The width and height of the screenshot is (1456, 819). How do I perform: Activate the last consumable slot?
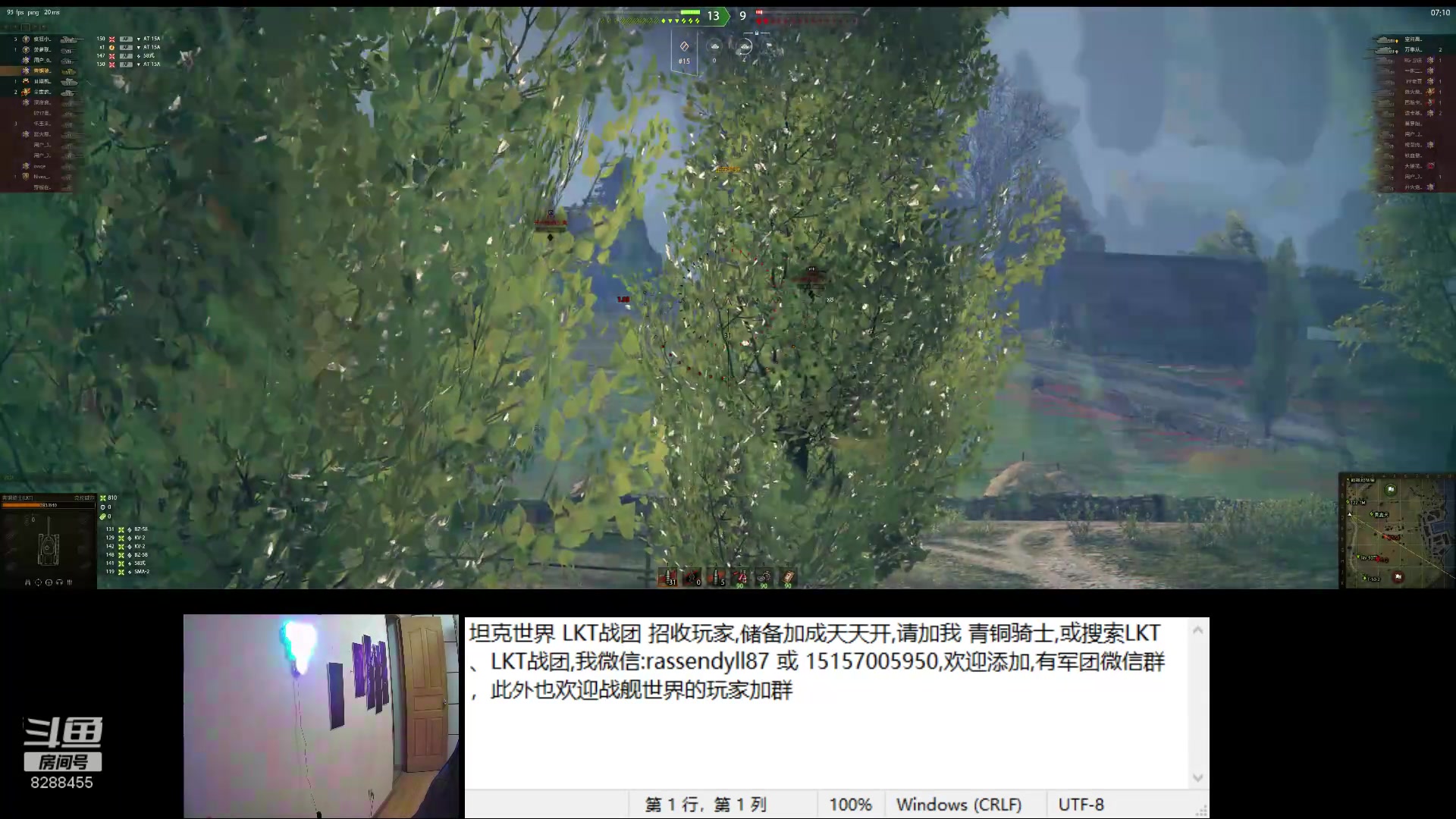pos(789,577)
